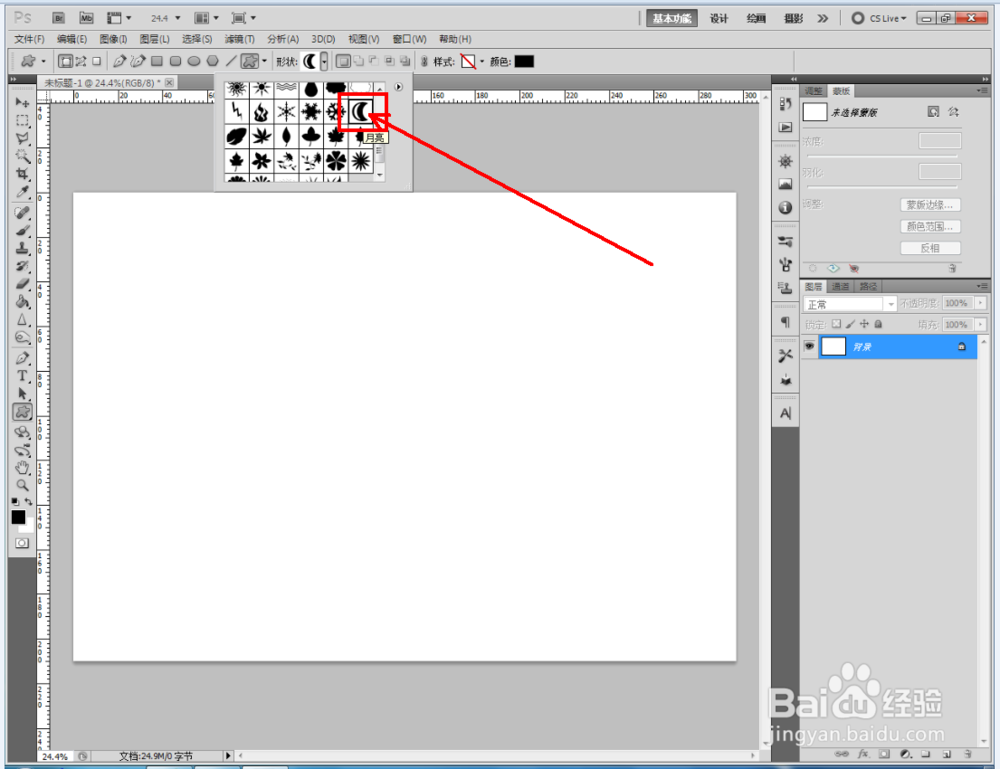Pick the flame shape in picker
Viewport: 1000px width, 769px height.
point(261,112)
